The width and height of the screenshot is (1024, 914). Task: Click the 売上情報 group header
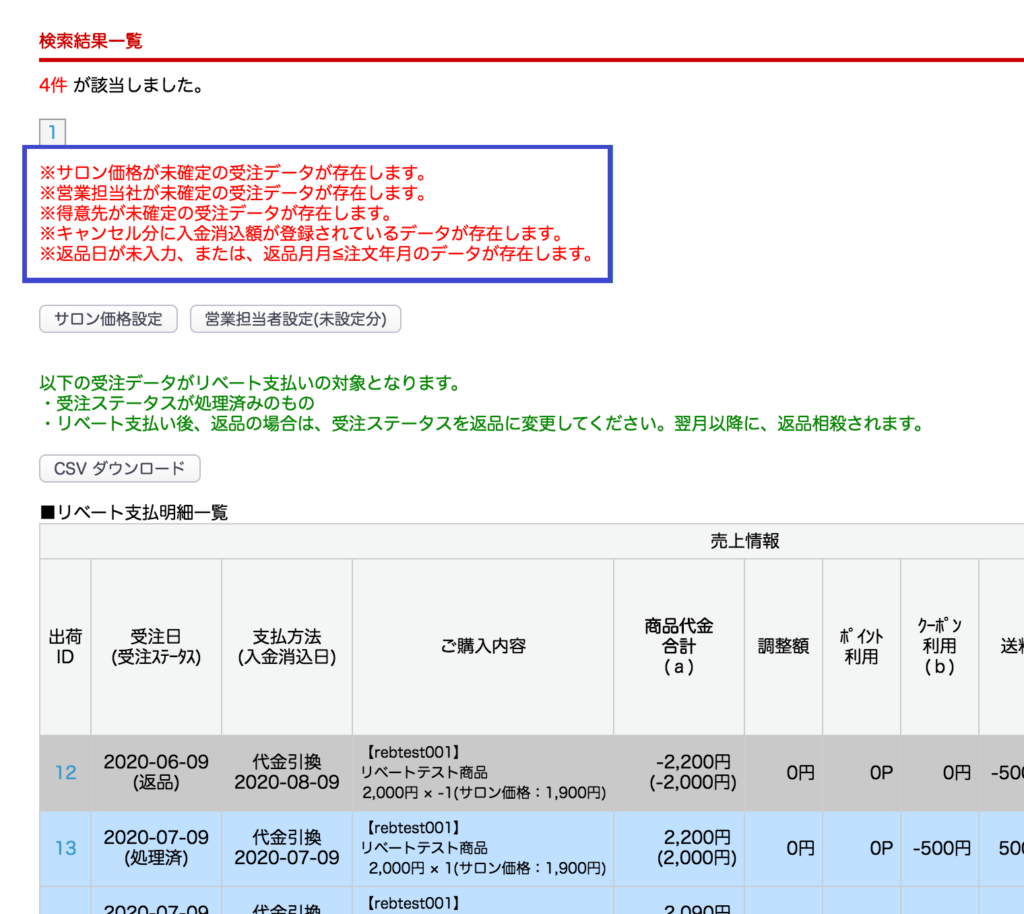coord(745,541)
